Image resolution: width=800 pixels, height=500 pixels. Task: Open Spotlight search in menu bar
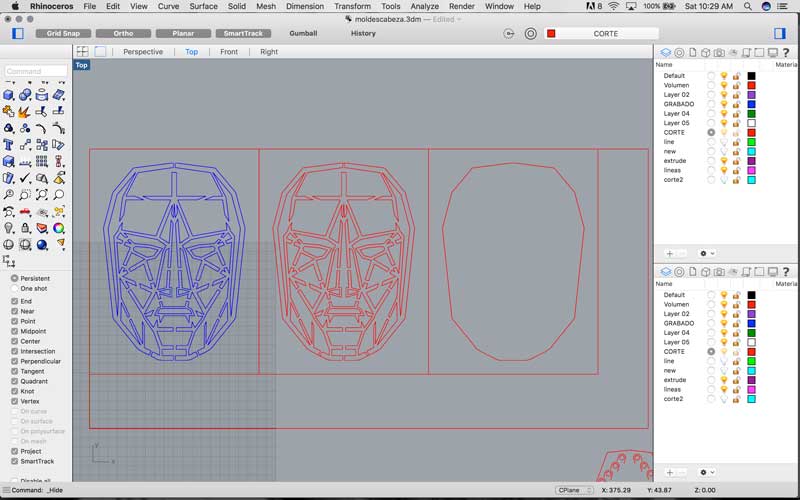tap(747, 6)
